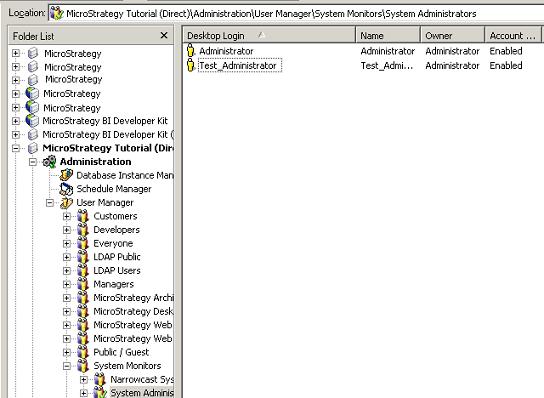Sort by the Account column header
Screen dimensions: 544x398
pyautogui.click(x=513, y=35)
